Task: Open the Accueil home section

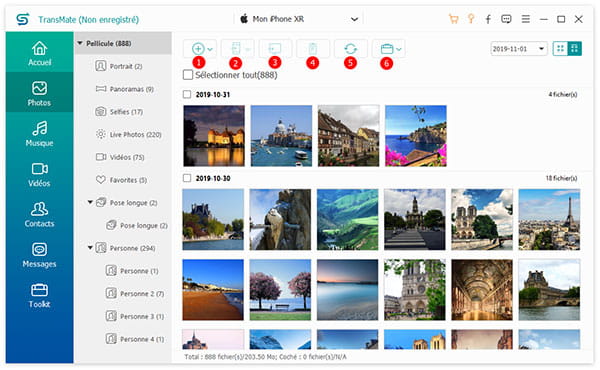Action: (x=39, y=52)
